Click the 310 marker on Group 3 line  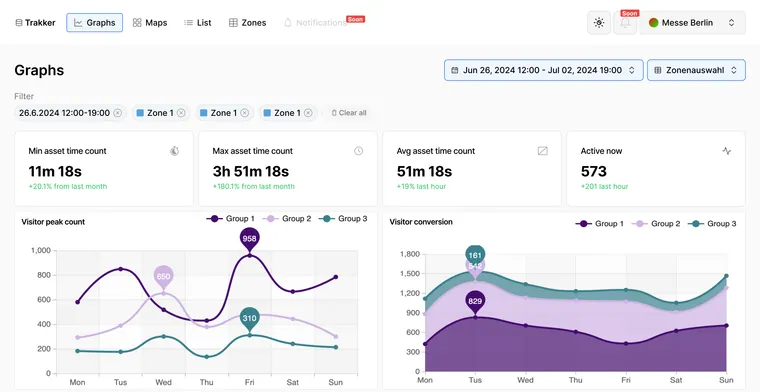pos(250,318)
